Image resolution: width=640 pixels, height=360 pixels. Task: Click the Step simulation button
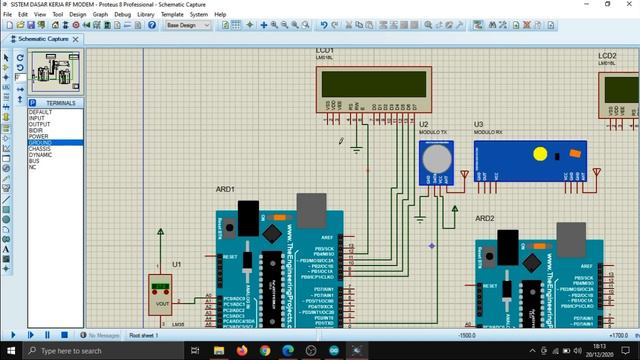(30, 335)
